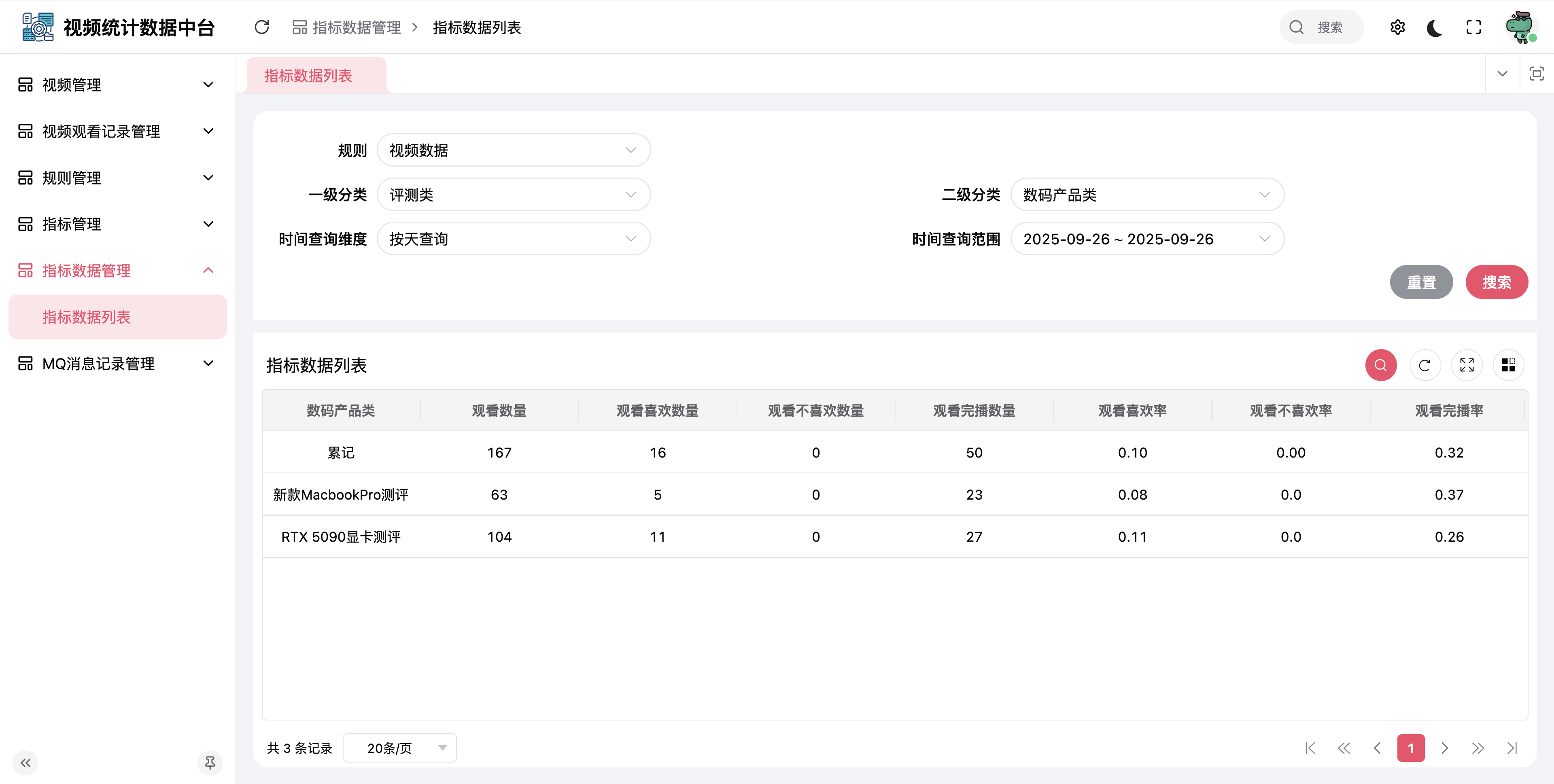Select 指标数据列表 in the sidebar
Image resolution: width=1554 pixels, height=784 pixels.
pos(118,317)
